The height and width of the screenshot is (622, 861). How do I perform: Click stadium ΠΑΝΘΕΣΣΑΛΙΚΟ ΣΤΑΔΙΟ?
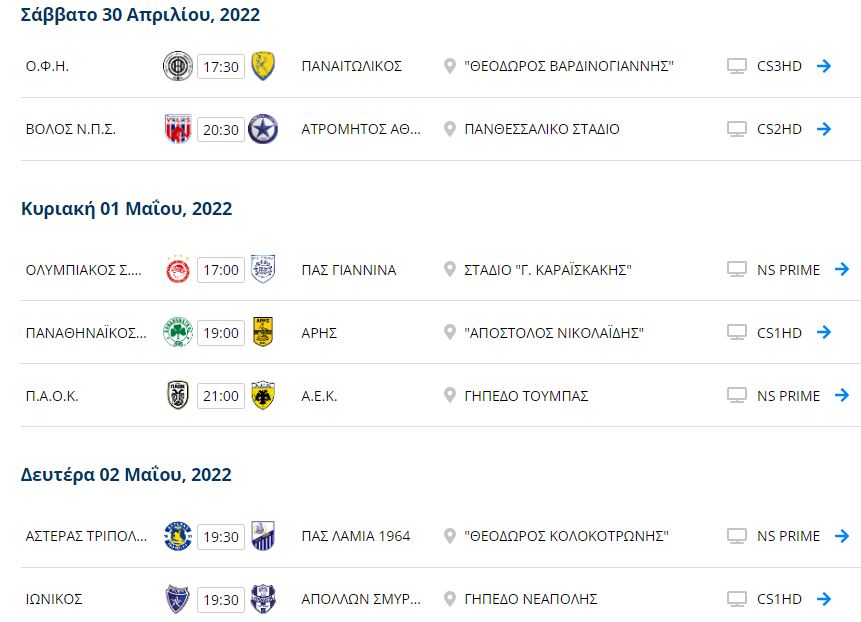coord(542,129)
